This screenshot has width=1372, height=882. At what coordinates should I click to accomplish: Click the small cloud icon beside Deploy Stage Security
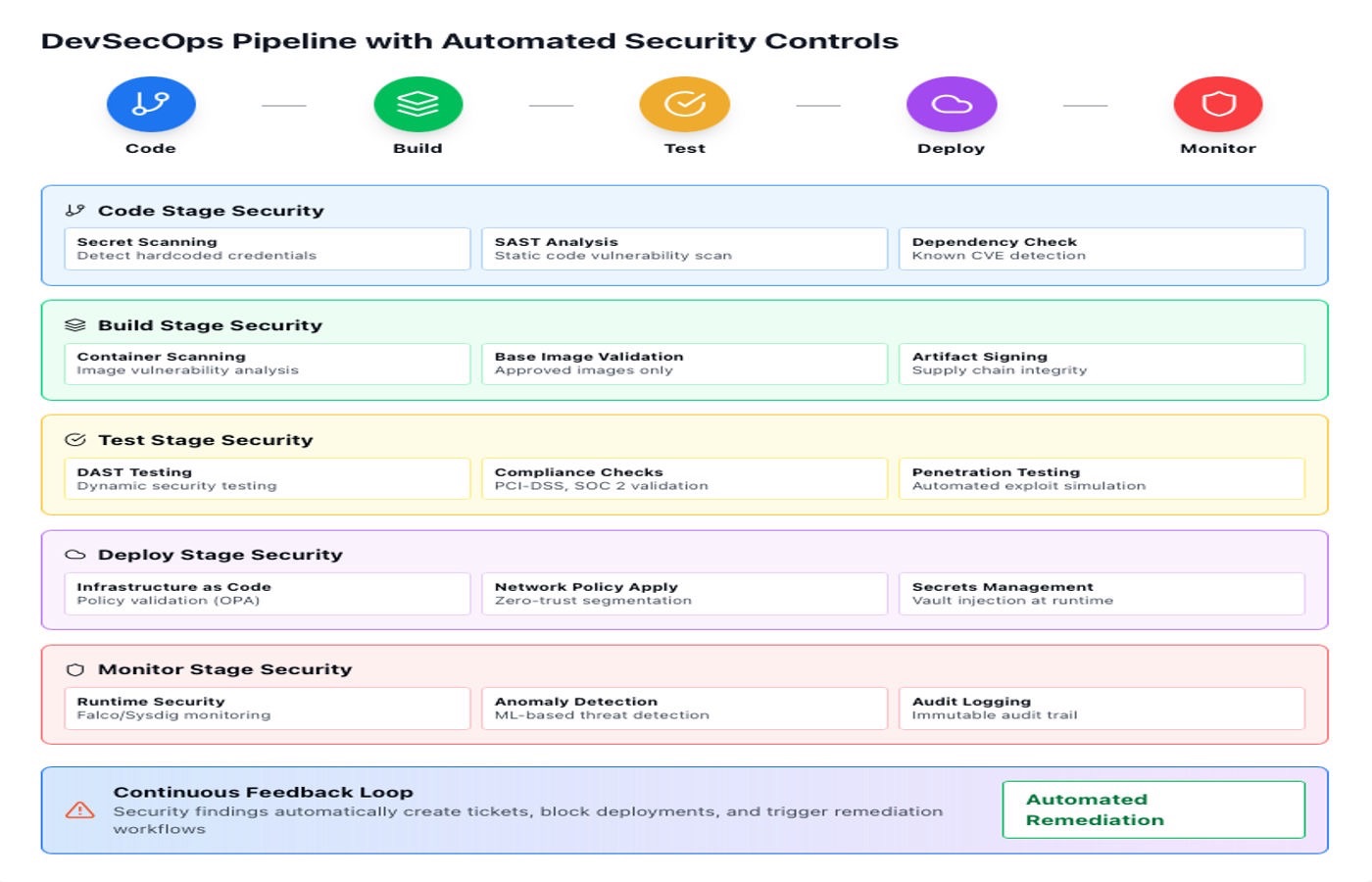click(x=75, y=555)
